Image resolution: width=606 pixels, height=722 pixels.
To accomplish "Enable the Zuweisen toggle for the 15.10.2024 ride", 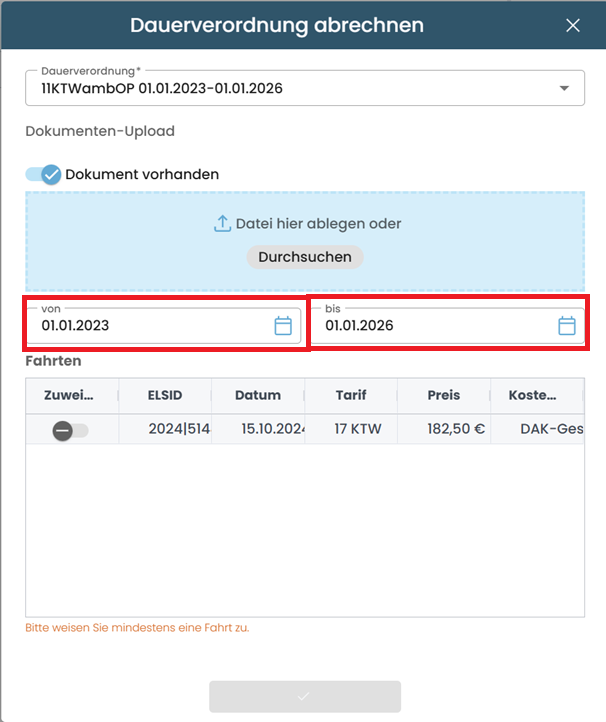I will 70,430.
